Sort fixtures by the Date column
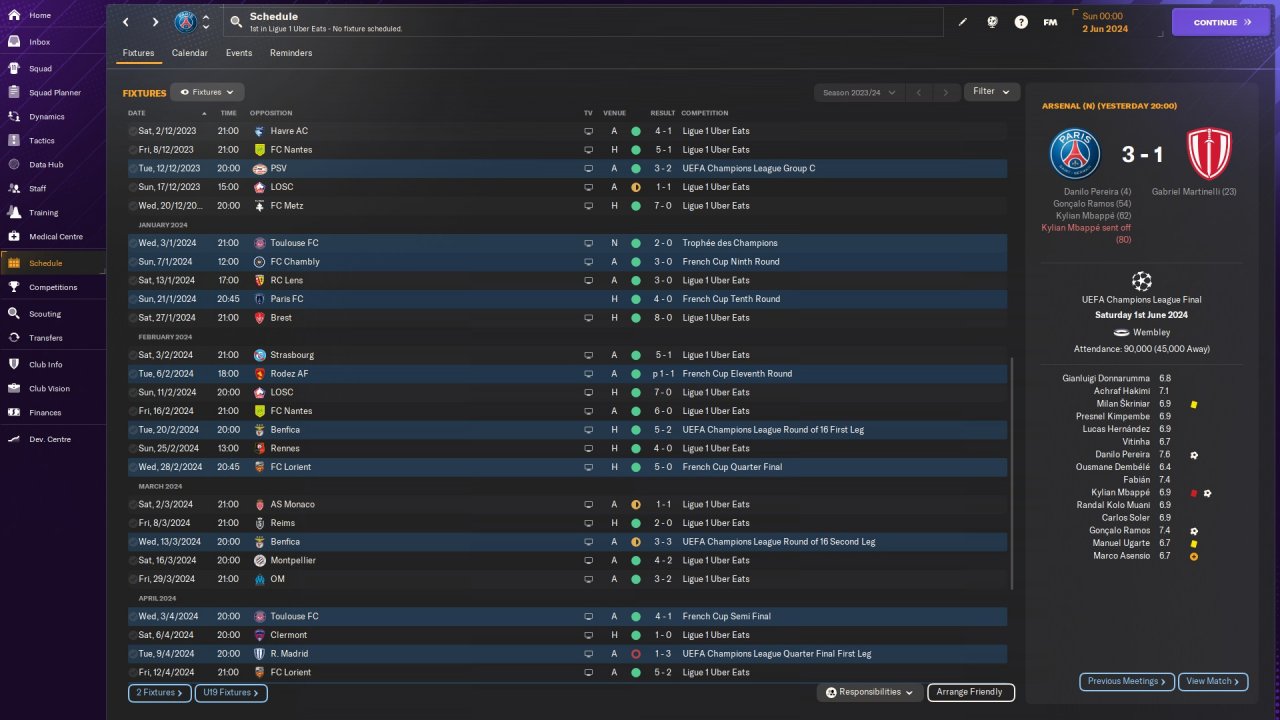The height and width of the screenshot is (720, 1280). pos(137,113)
